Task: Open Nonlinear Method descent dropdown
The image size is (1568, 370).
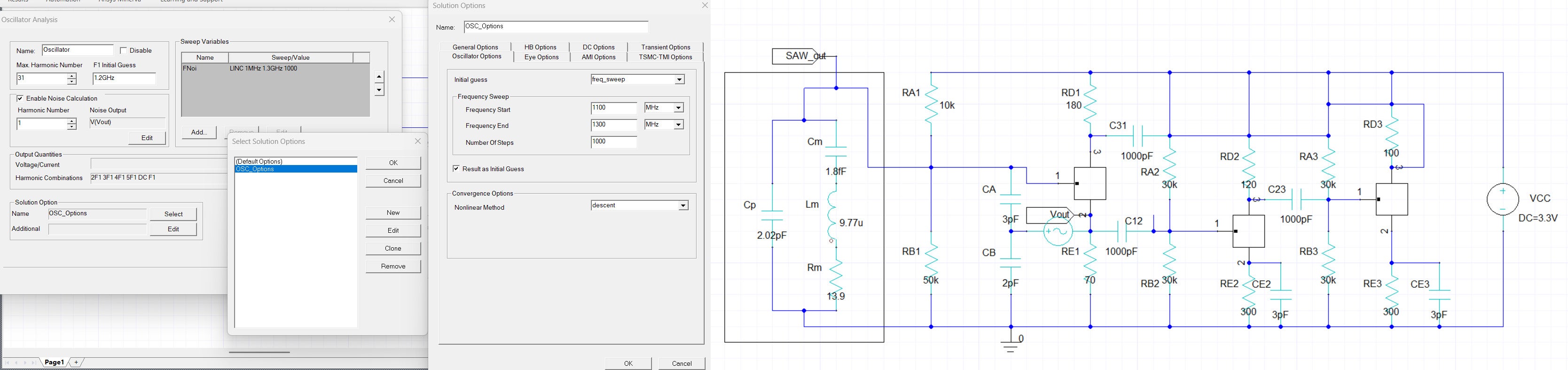Action: 683,206
